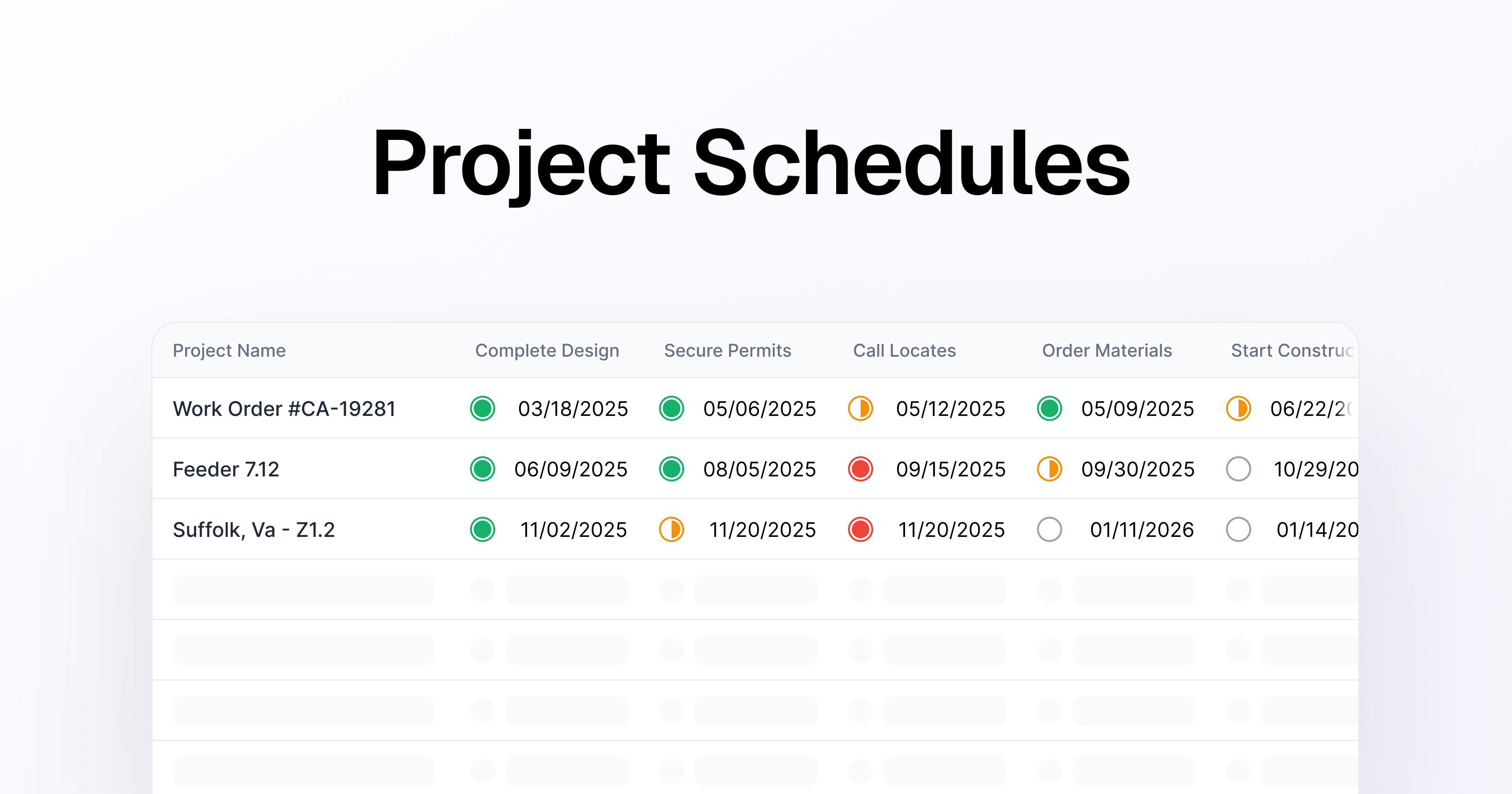Image resolution: width=1512 pixels, height=794 pixels.
Task: Click the half-filled progress indicator for Feeder 7.12 Order Materials
Action: 1050,469
